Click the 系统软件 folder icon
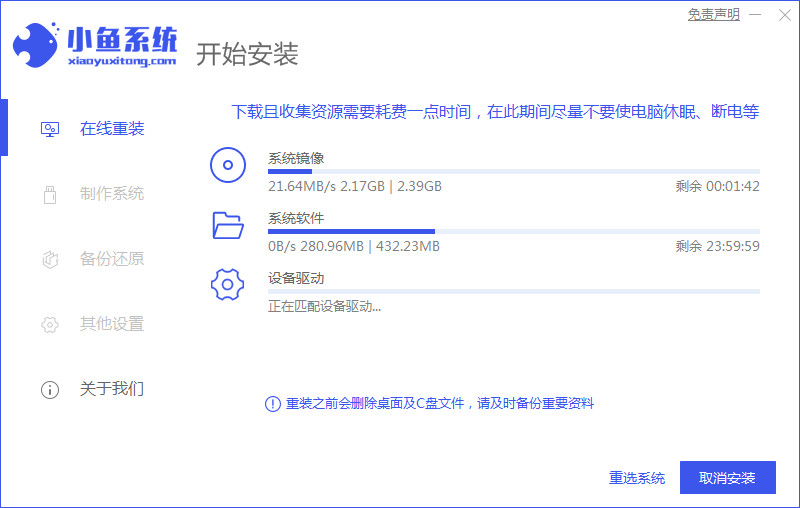The width and height of the screenshot is (800, 508). (x=228, y=225)
